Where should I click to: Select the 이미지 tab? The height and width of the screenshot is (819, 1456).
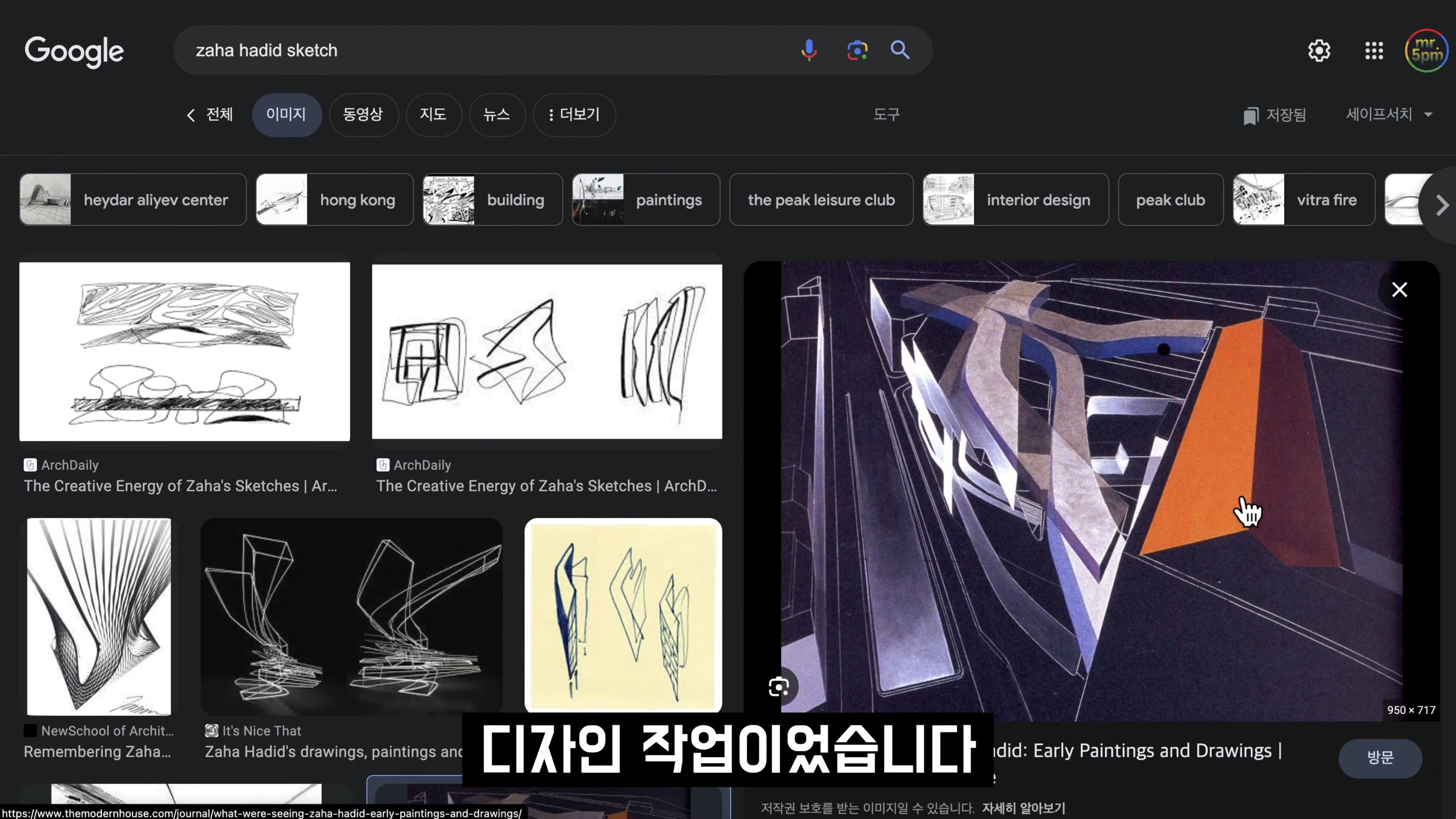click(x=287, y=115)
